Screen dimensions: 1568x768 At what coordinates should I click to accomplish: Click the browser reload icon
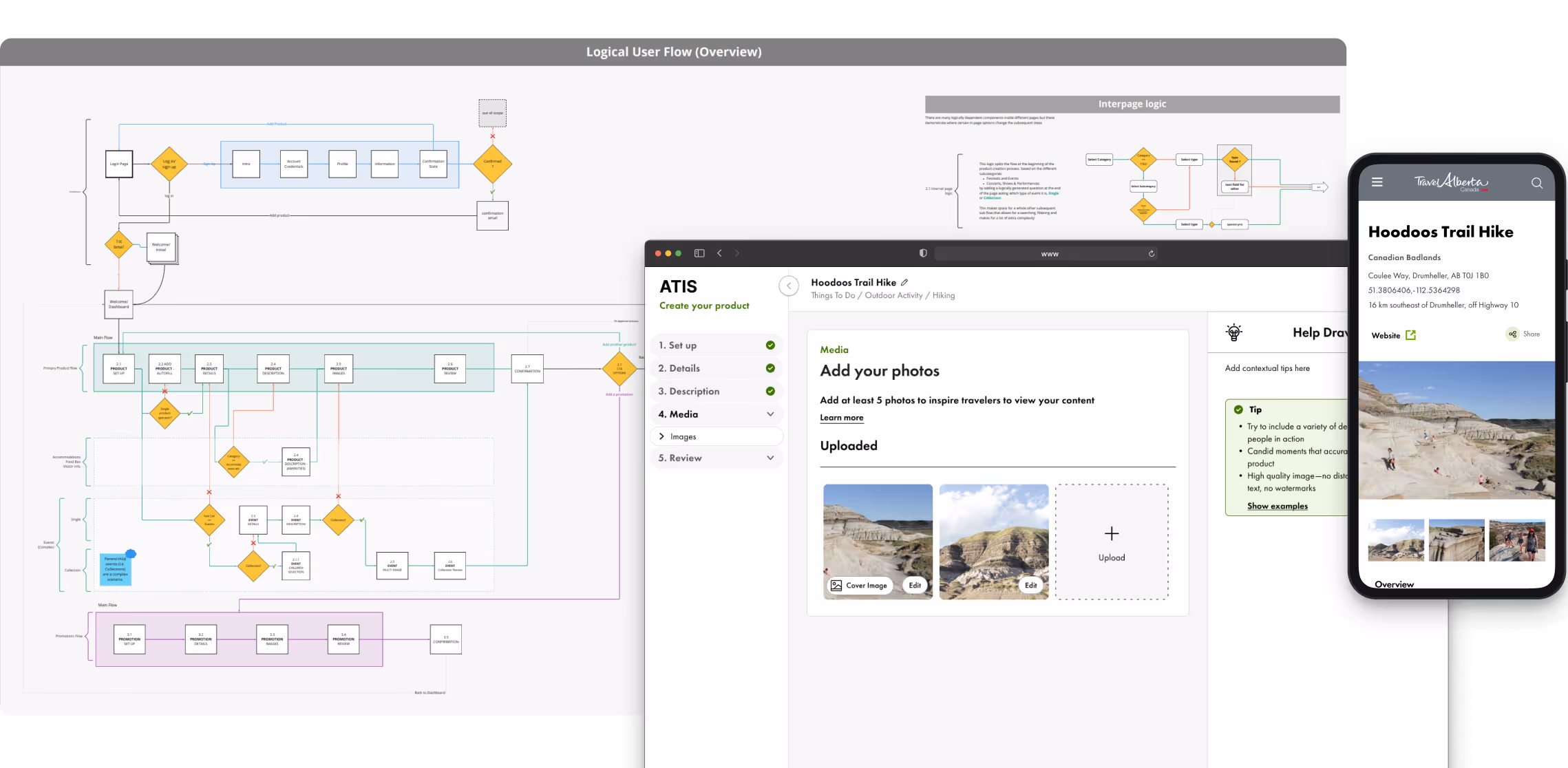(1151, 254)
